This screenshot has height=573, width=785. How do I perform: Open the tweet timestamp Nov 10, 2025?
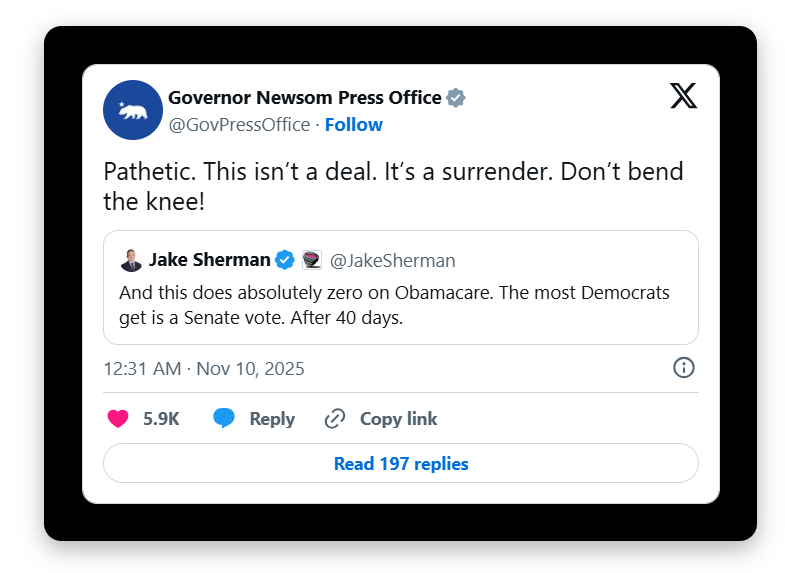pyautogui.click(x=204, y=369)
